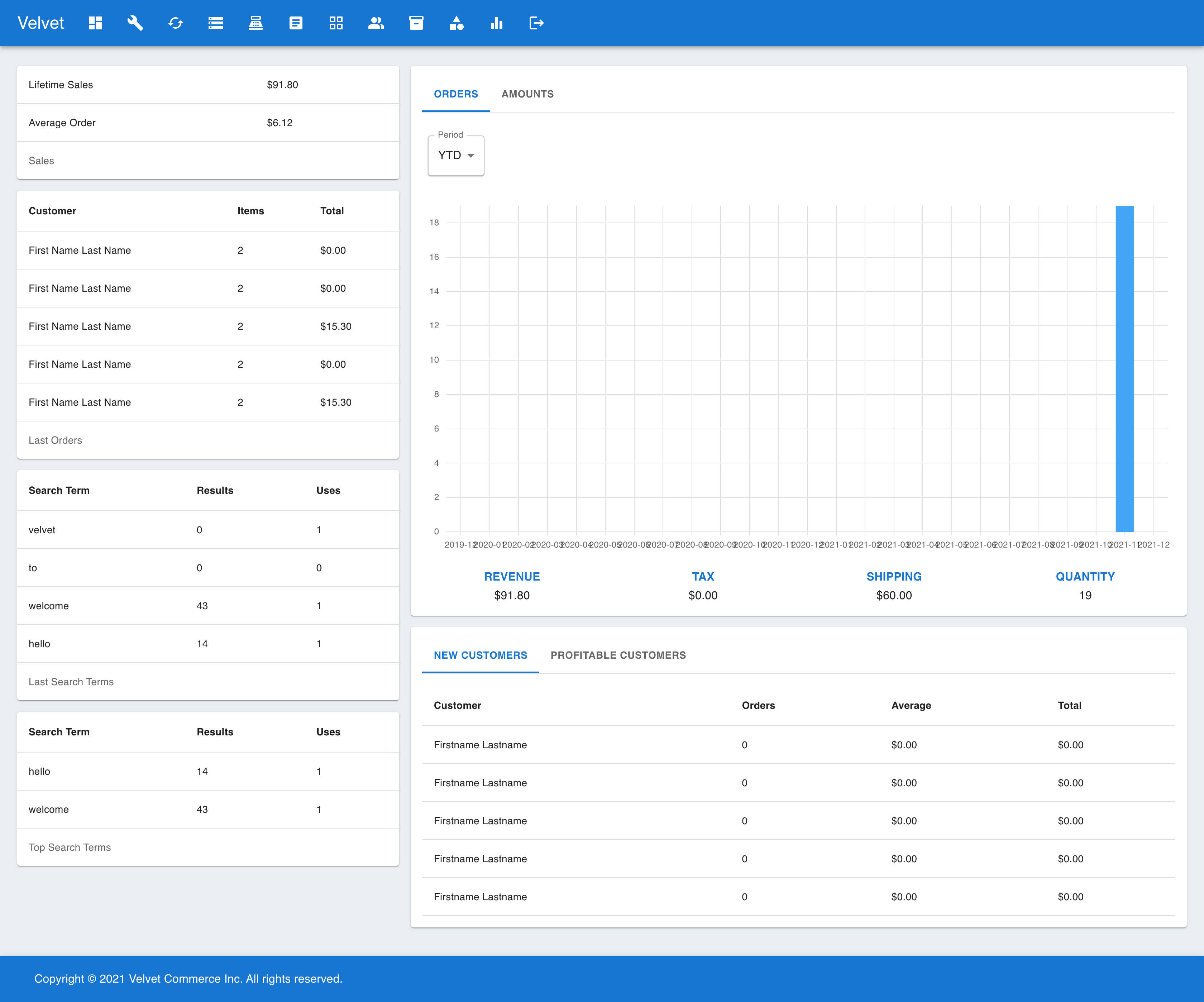Click the blue 2021-11 chart bar
Screen dimensions: 1204x1002
tap(1124, 368)
